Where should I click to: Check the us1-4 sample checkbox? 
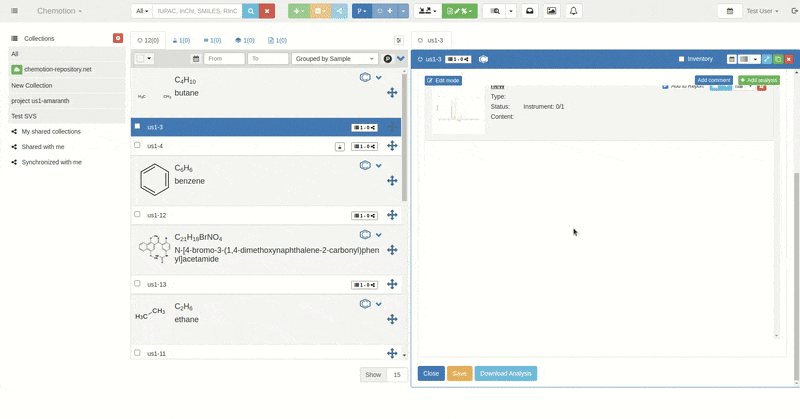[x=137, y=145]
